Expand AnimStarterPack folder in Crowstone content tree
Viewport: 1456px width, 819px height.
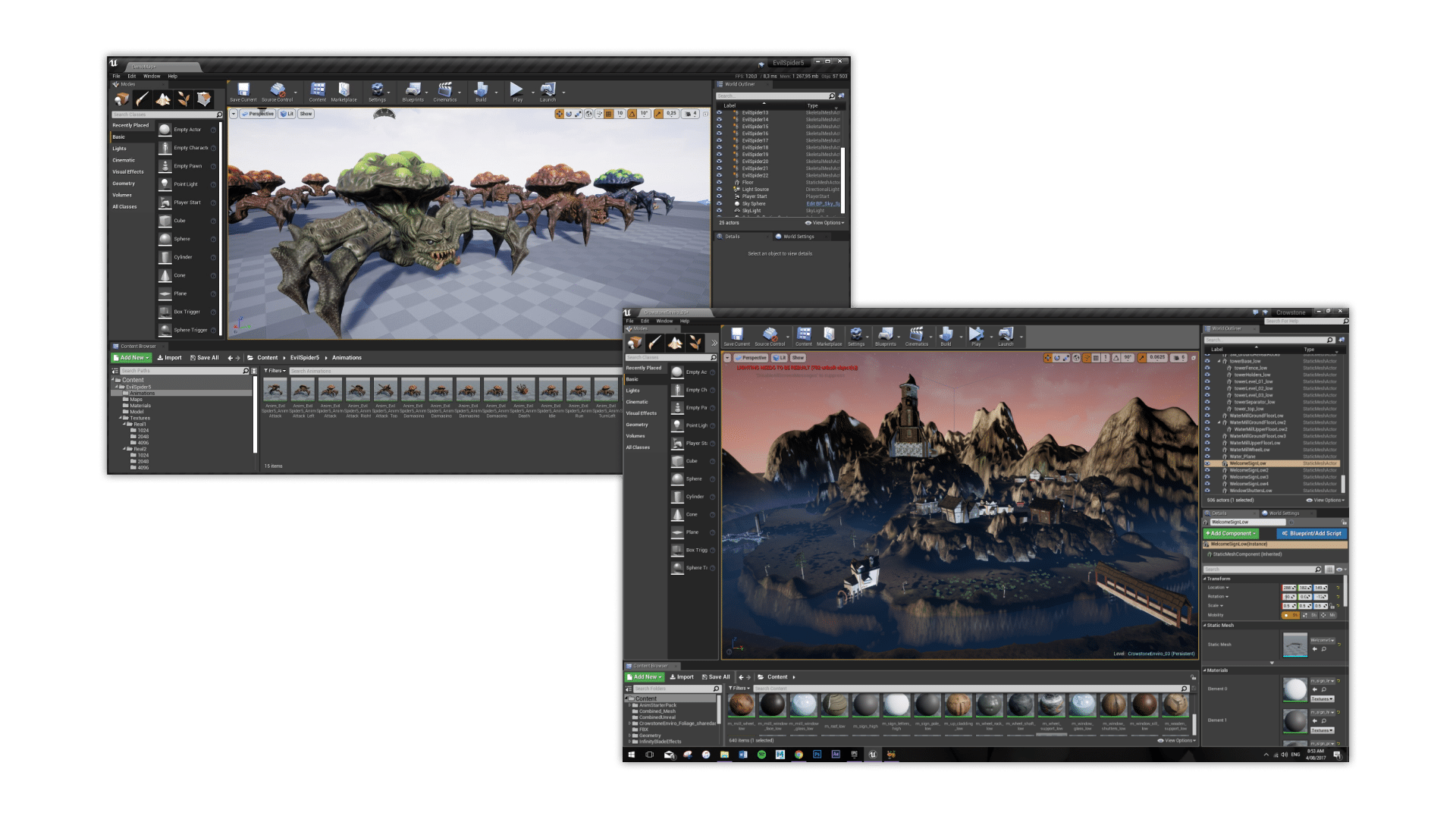[x=630, y=705]
